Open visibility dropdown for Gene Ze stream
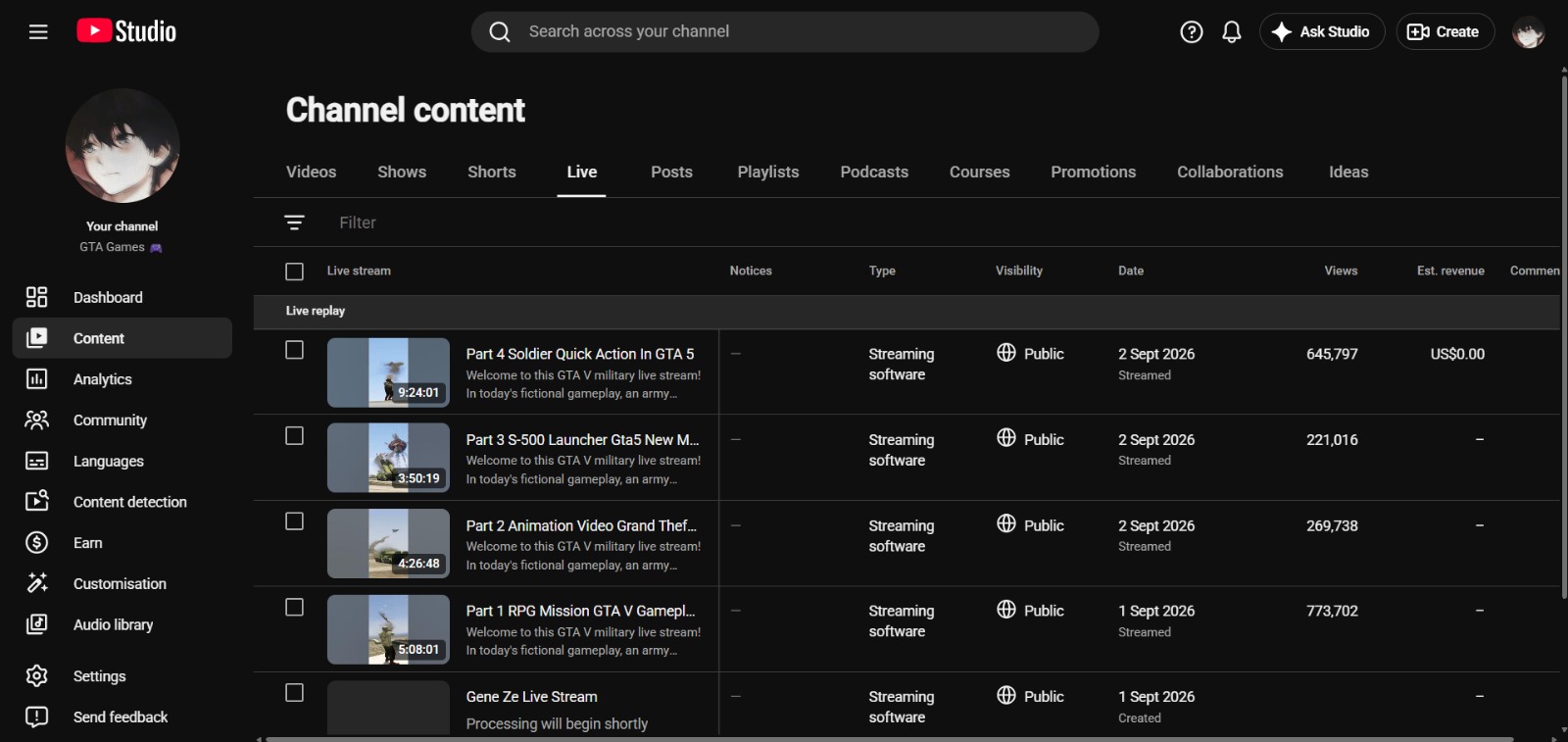 click(x=1030, y=696)
